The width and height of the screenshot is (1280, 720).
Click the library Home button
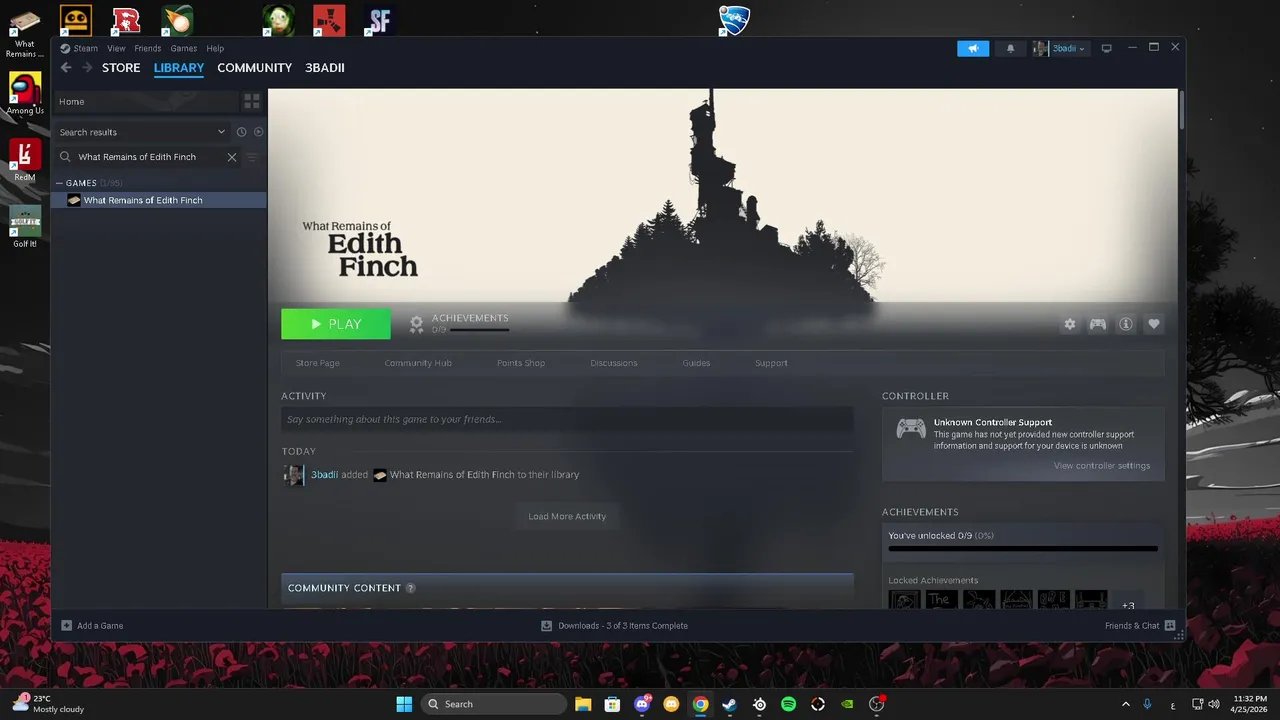point(146,102)
